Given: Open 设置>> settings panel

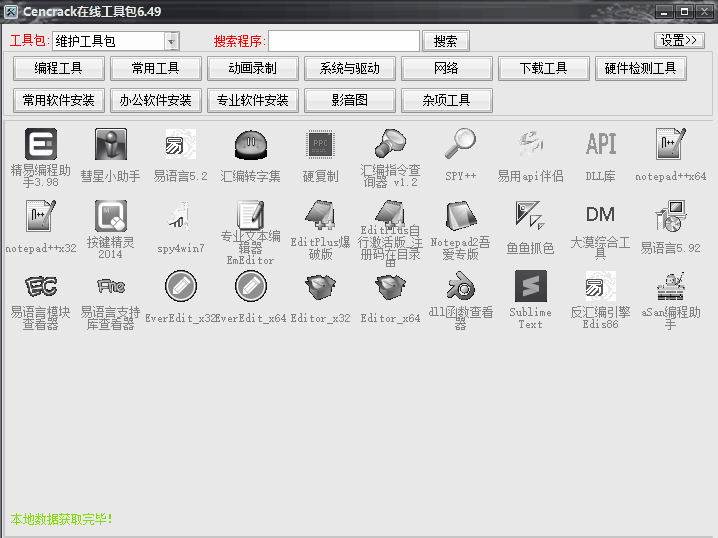Looking at the screenshot, I should (x=679, y=40).
